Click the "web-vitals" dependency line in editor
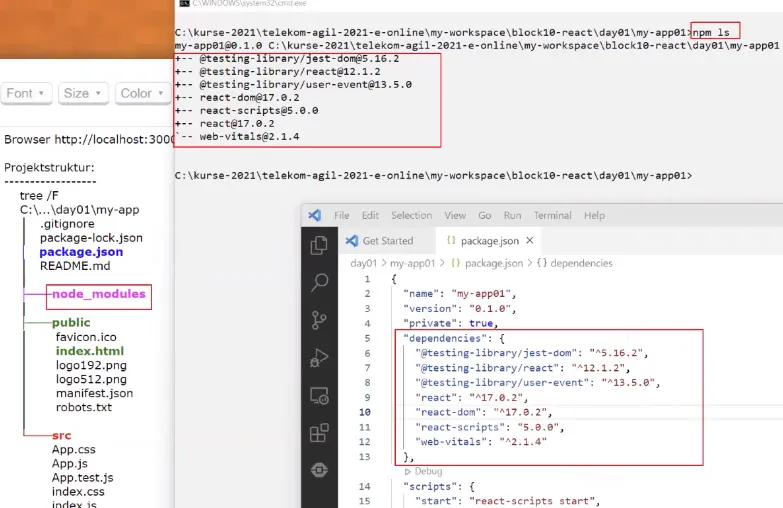The width and height of the screenshot is (783, 508). (x=481, y=442)
